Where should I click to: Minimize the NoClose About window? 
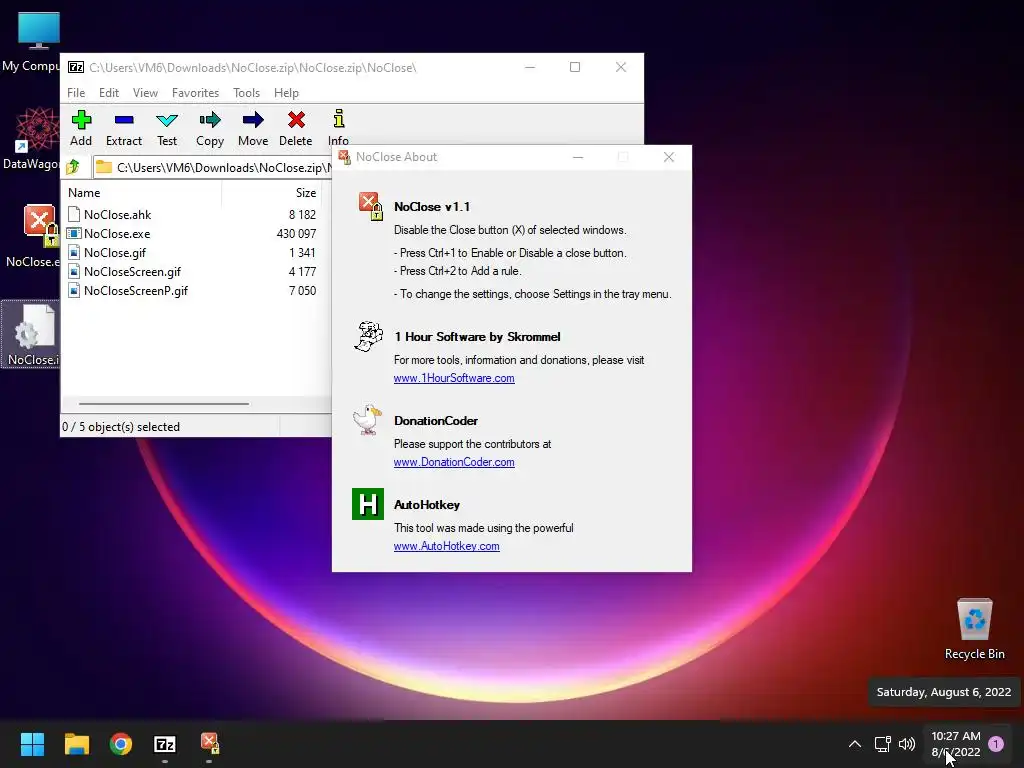tap(578, 157)
